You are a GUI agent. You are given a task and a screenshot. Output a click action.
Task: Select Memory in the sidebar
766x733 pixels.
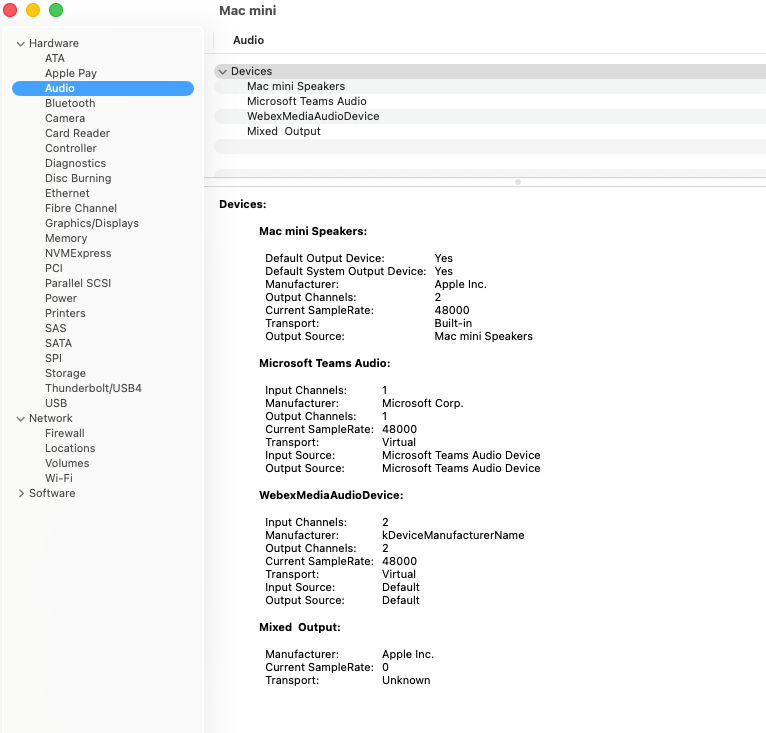(66, 238)
